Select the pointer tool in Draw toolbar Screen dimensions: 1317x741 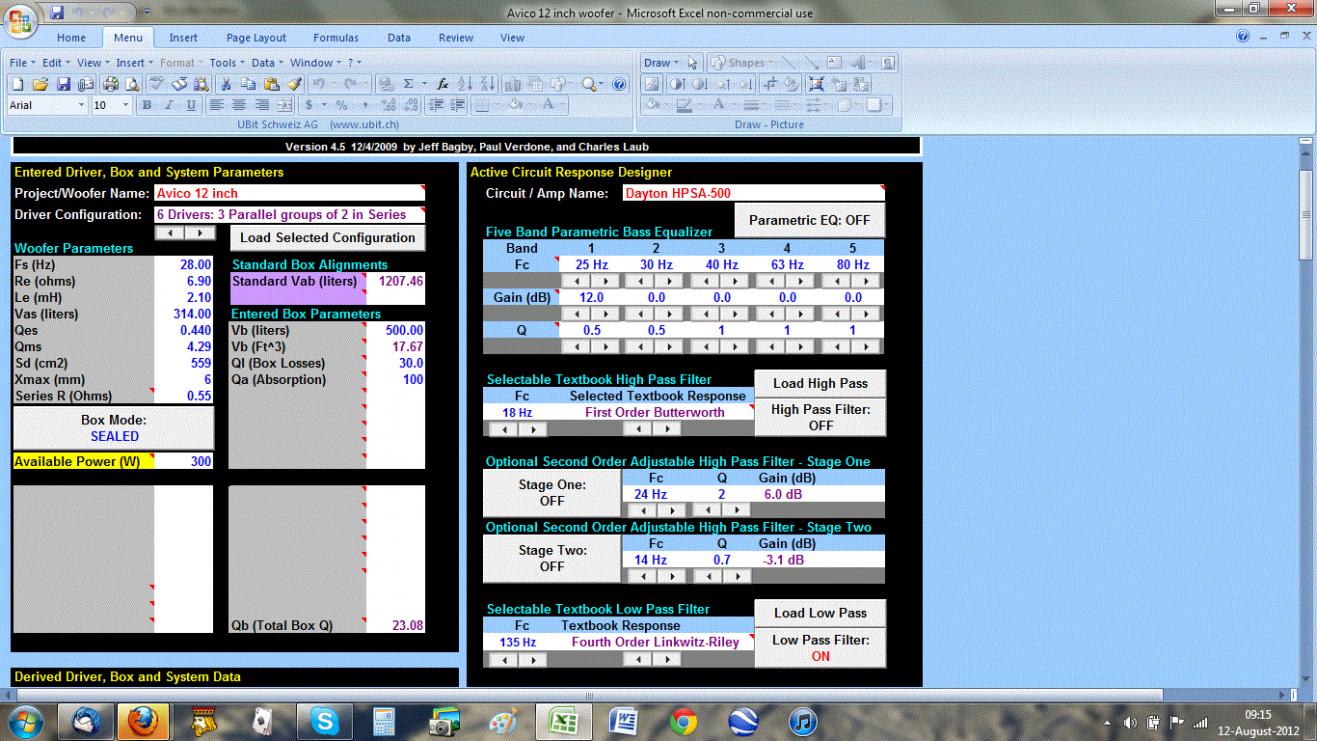692,63
